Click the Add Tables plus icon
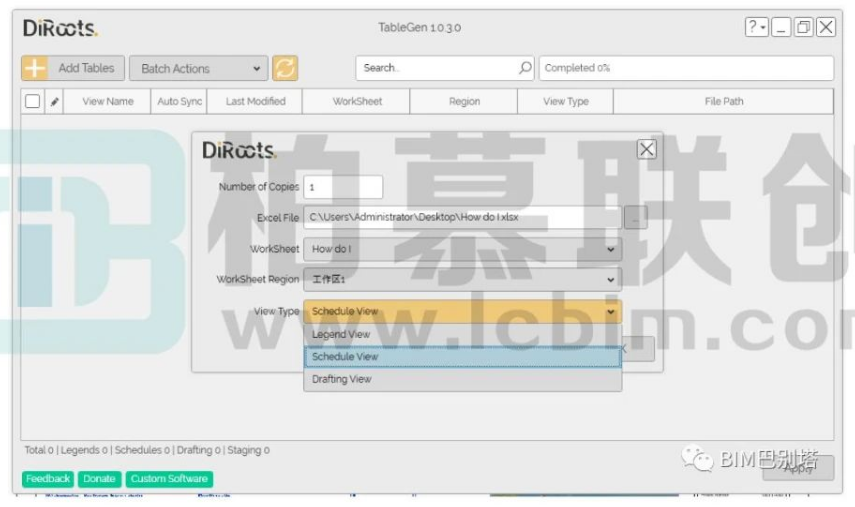 point(35,68)
